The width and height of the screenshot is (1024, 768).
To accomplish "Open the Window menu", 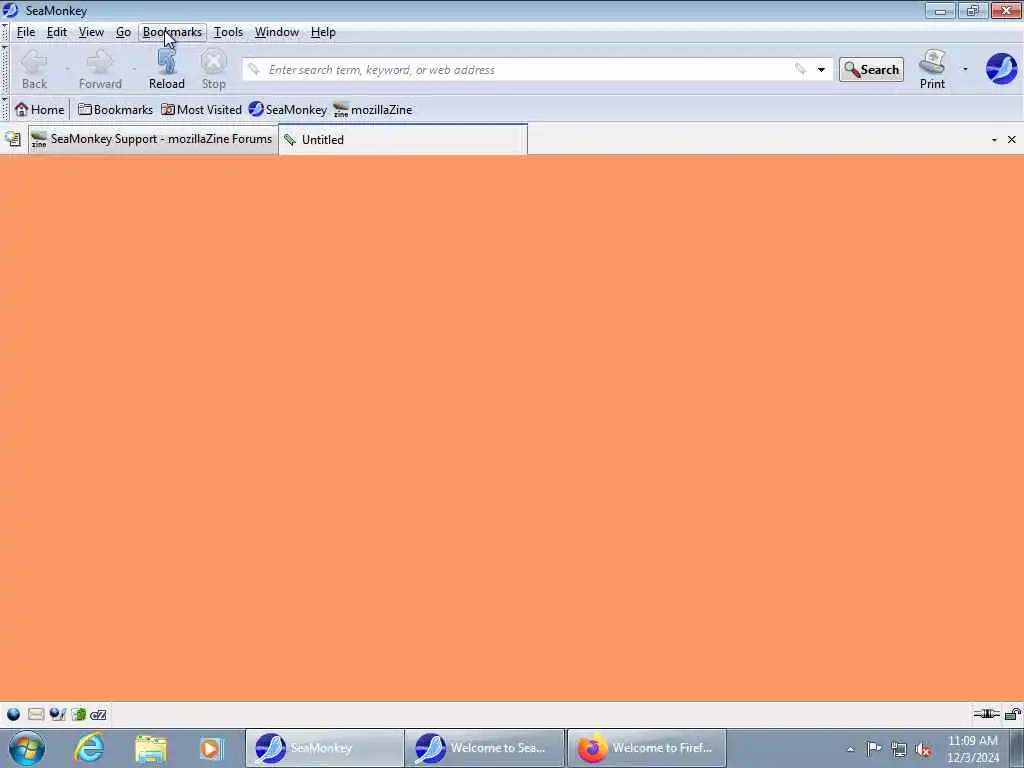I will (276, 32).
